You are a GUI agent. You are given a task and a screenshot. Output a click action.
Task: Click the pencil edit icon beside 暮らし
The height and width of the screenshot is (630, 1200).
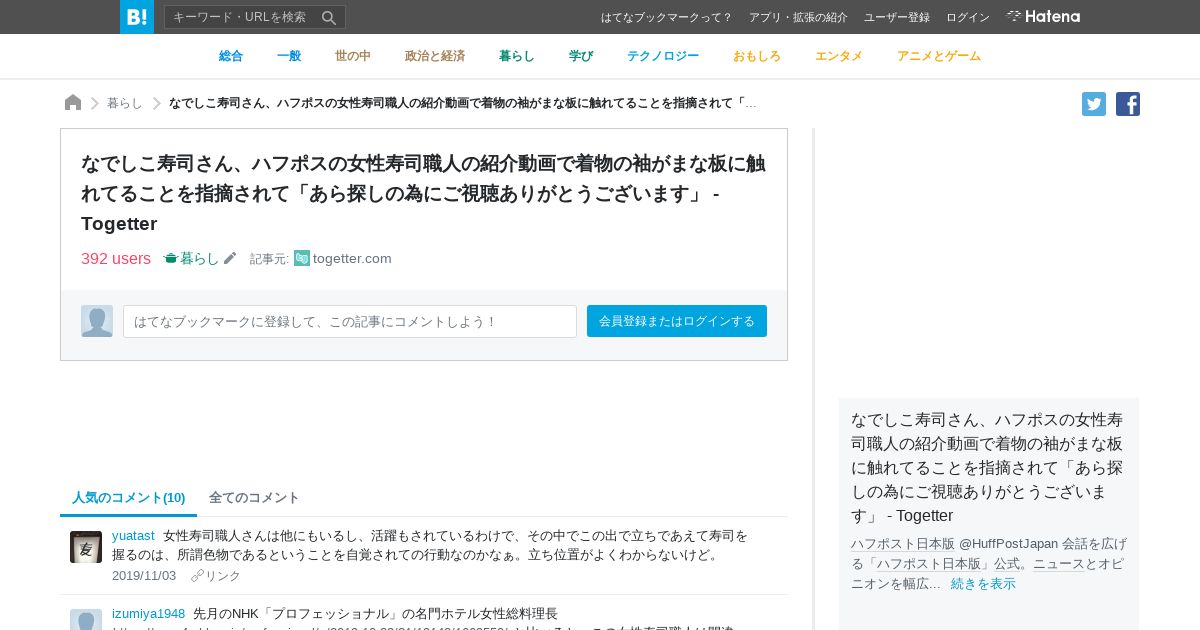pos(230,258)
